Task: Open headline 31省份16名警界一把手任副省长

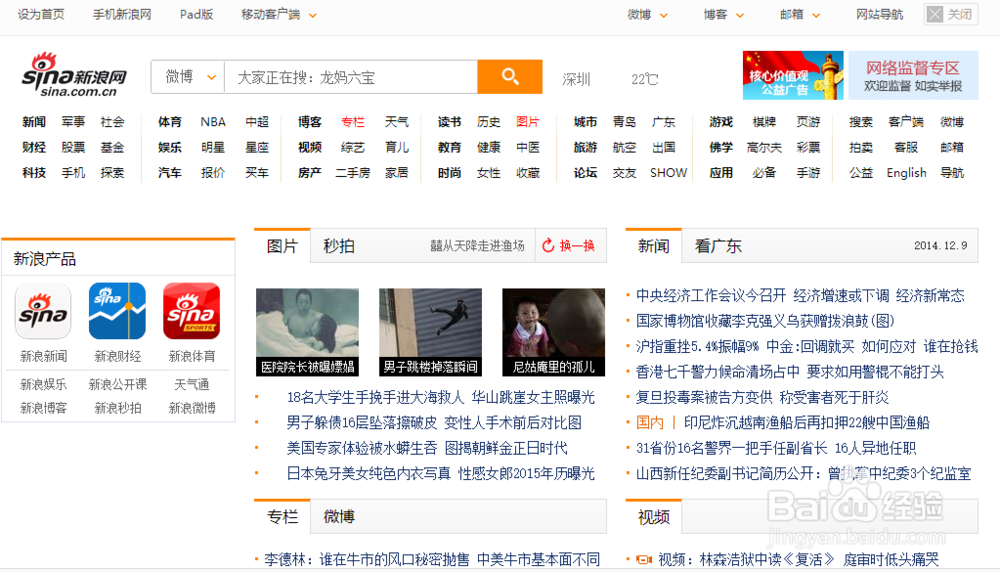Action: [x=732, y=448]
